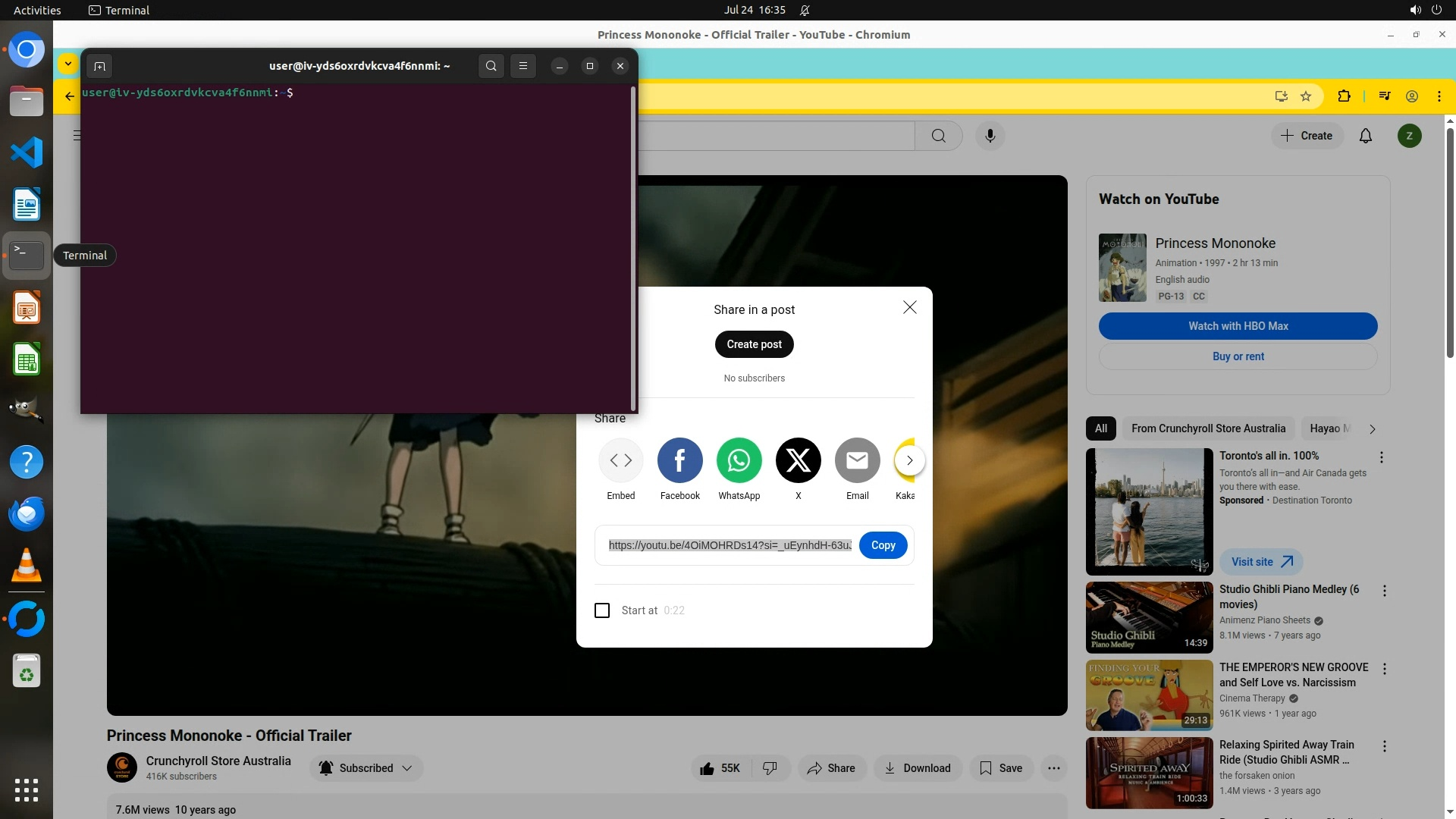
Task: Click the Watch with HBO Max button
Action: coord(1238,326)
